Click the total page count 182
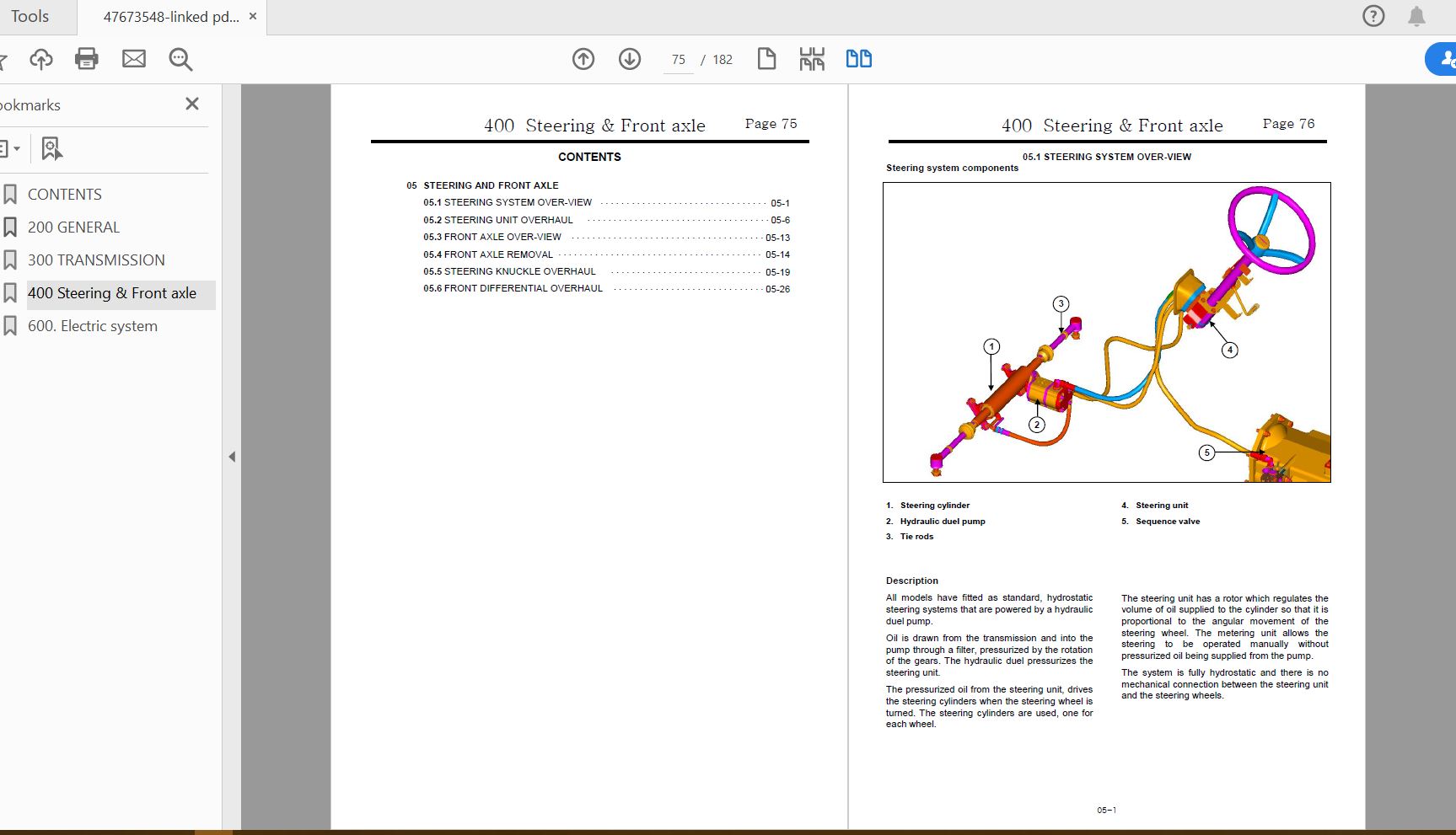Image resolution: width=1456 pixels, height=835 pixels. tap(723, 60)
